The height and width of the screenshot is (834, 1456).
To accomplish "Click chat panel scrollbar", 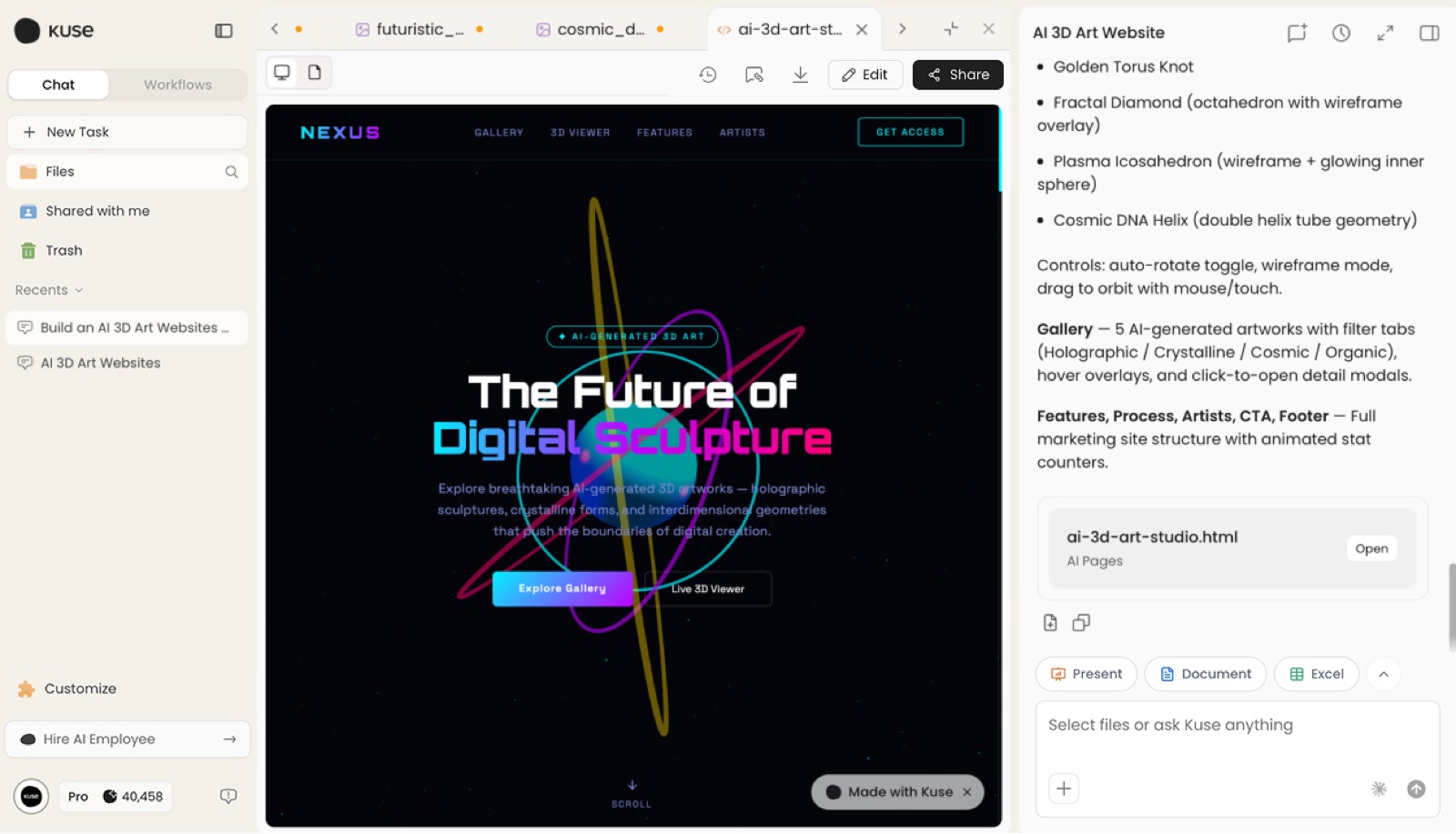I will click(x=1451, y=608).
